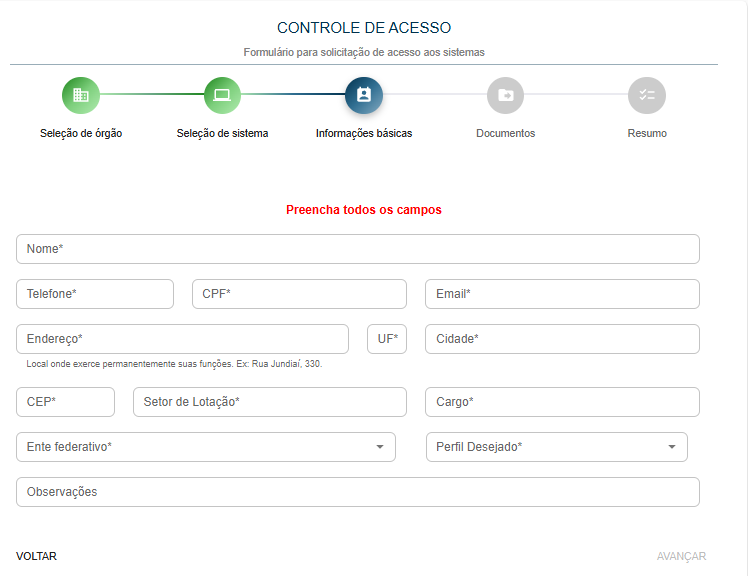Select the 'Resumo' step label
Viewport: 748px width, 576px height.
point(647,133)
